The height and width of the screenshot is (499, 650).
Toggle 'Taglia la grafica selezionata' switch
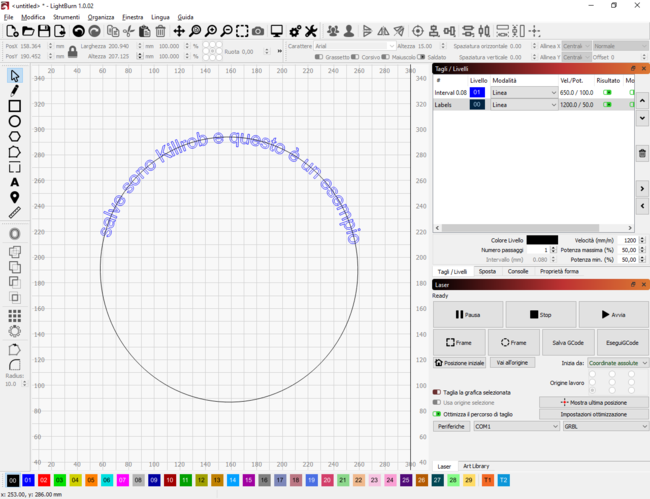click(437, 392)
